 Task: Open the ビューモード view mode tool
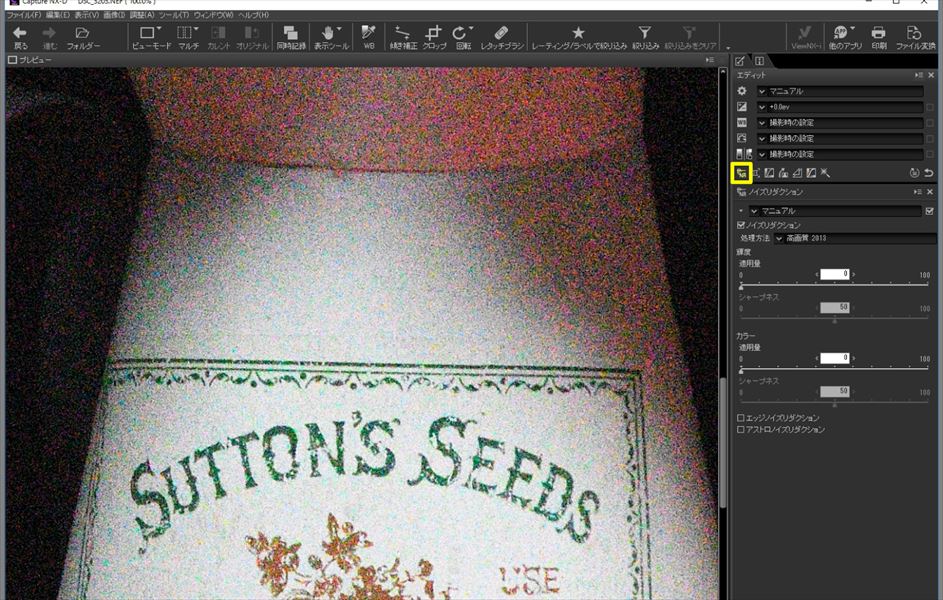[x=151, y=37]
